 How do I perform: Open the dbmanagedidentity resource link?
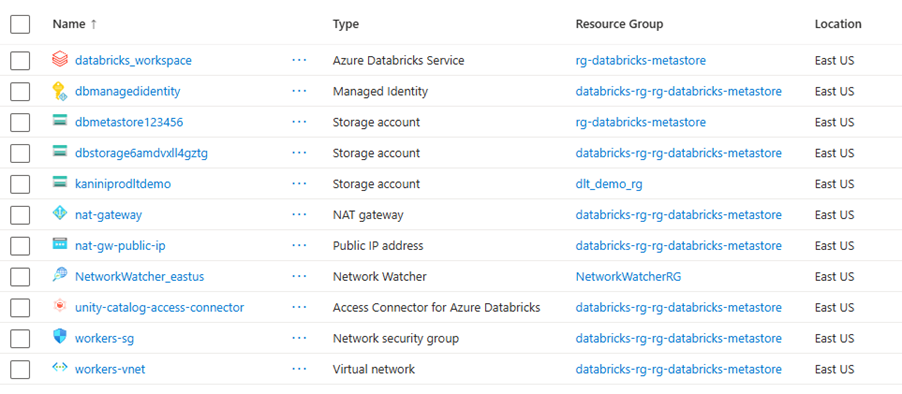(128, 91)
